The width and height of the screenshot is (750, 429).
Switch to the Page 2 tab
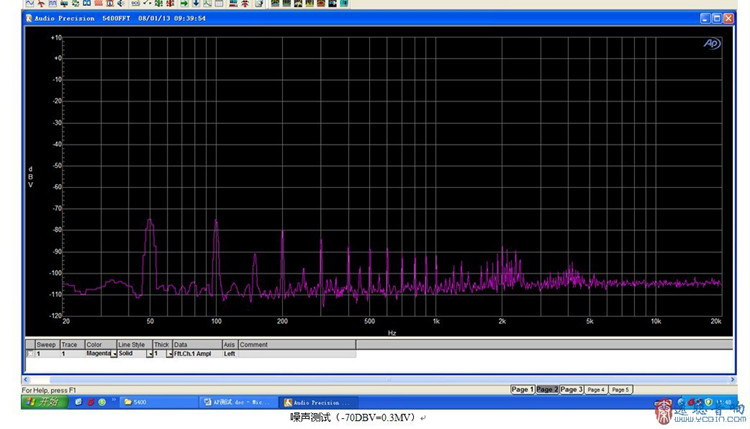tap(547, 390)
